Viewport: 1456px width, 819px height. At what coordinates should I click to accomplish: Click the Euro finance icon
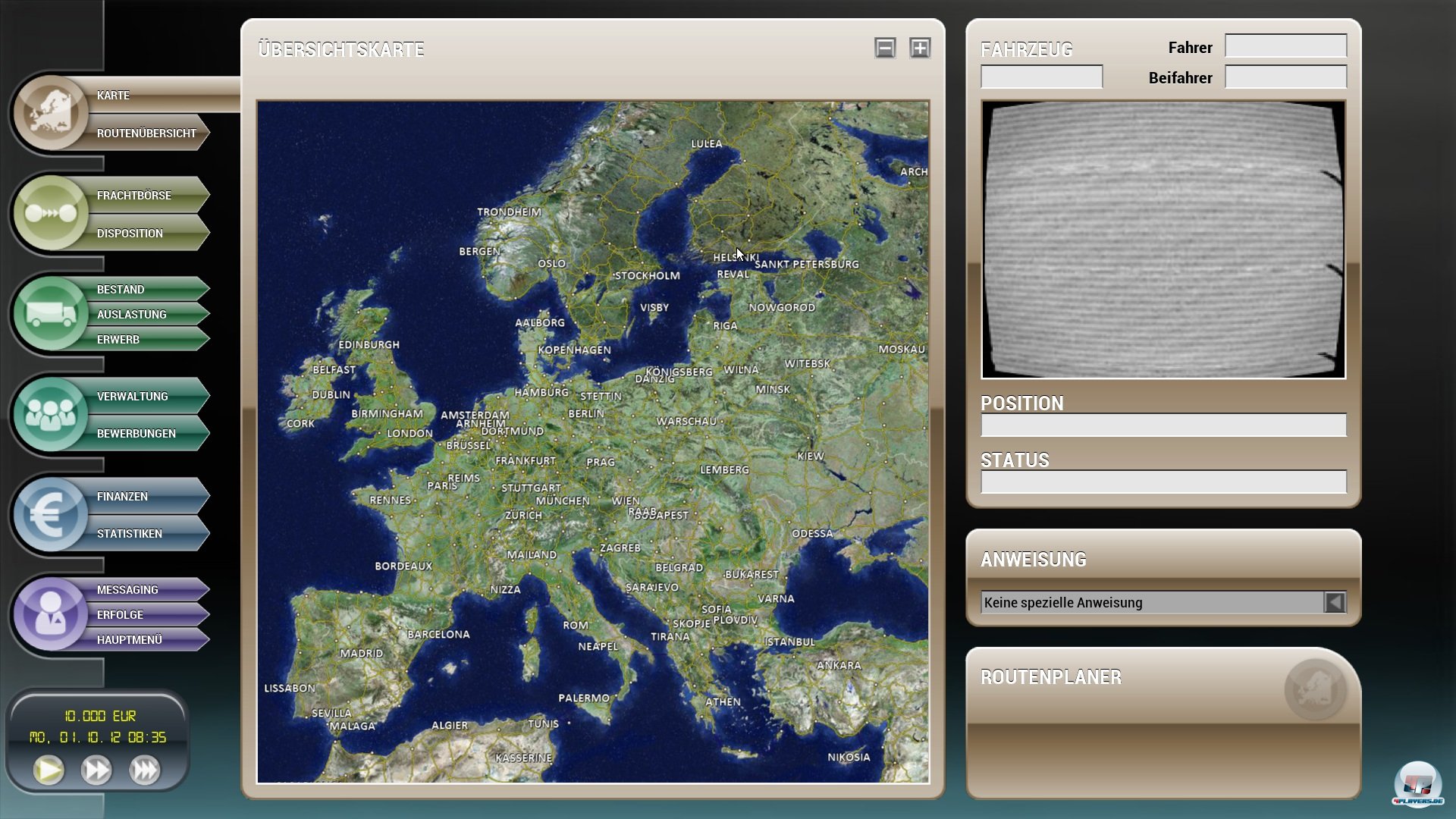(x=50, y=514)
